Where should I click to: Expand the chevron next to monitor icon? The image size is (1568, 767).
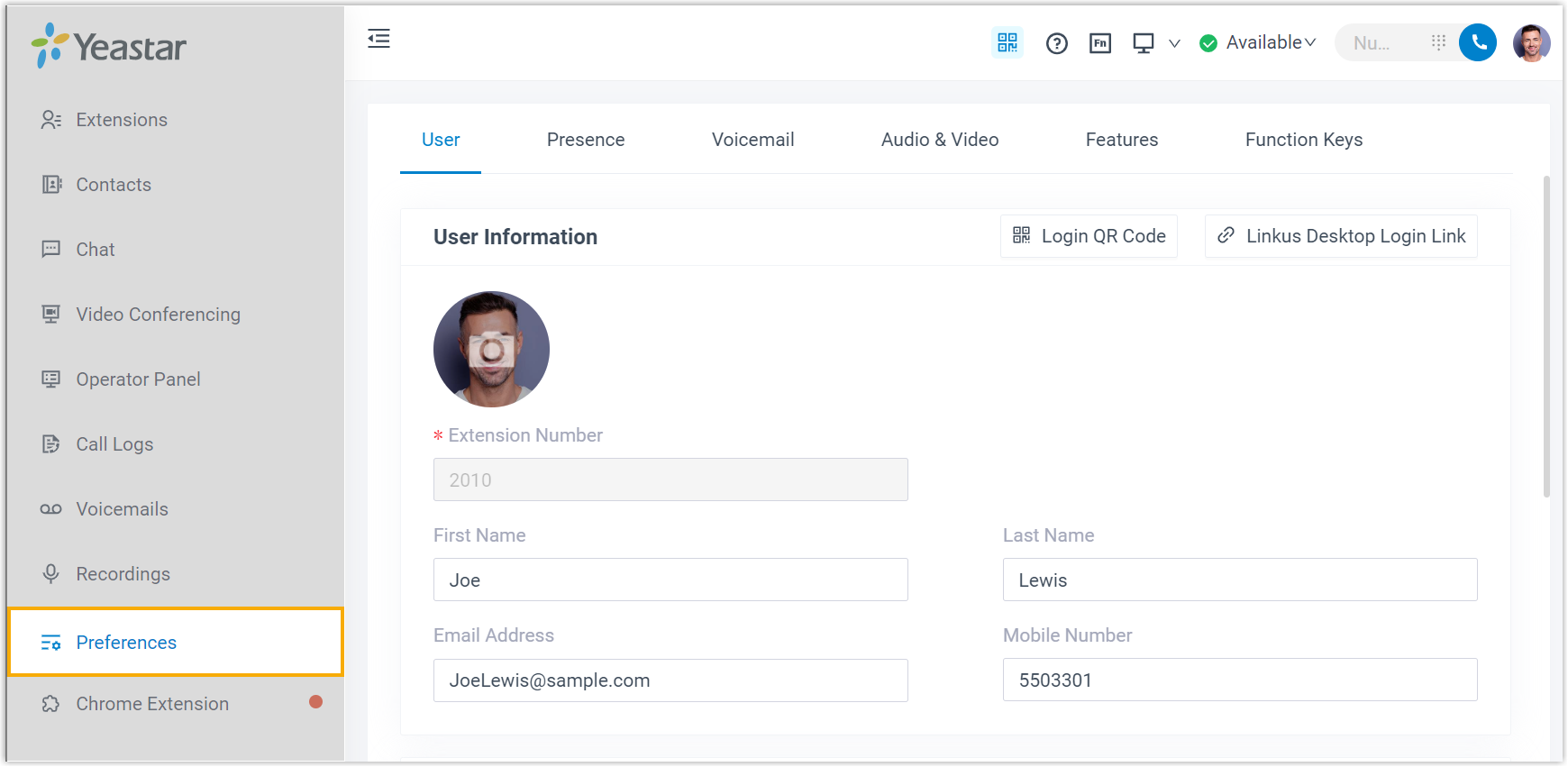[x=1174, y=43]
